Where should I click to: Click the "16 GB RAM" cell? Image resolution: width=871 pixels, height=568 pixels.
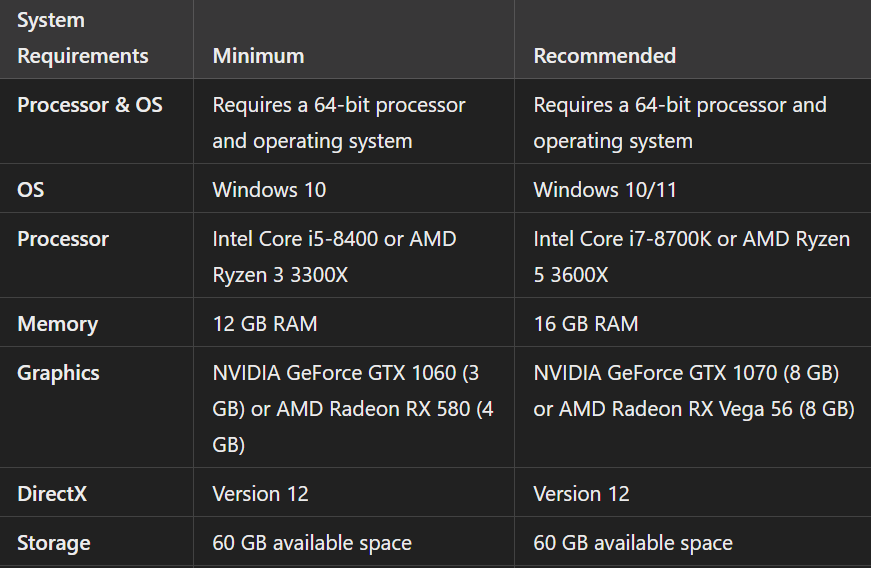585,324
